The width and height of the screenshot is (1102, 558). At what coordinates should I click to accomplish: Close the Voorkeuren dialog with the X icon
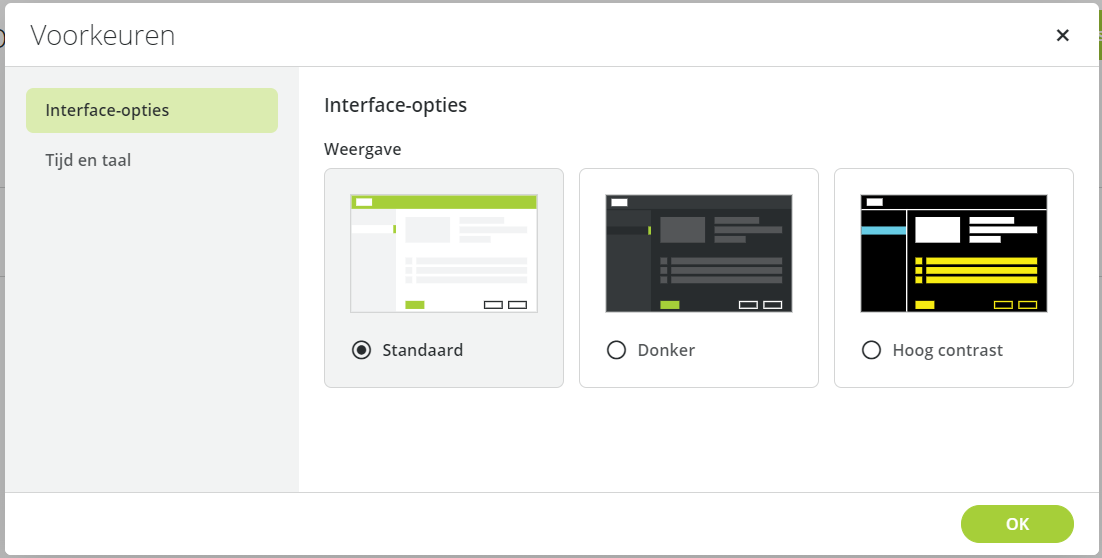click(x=1062, y=35)
